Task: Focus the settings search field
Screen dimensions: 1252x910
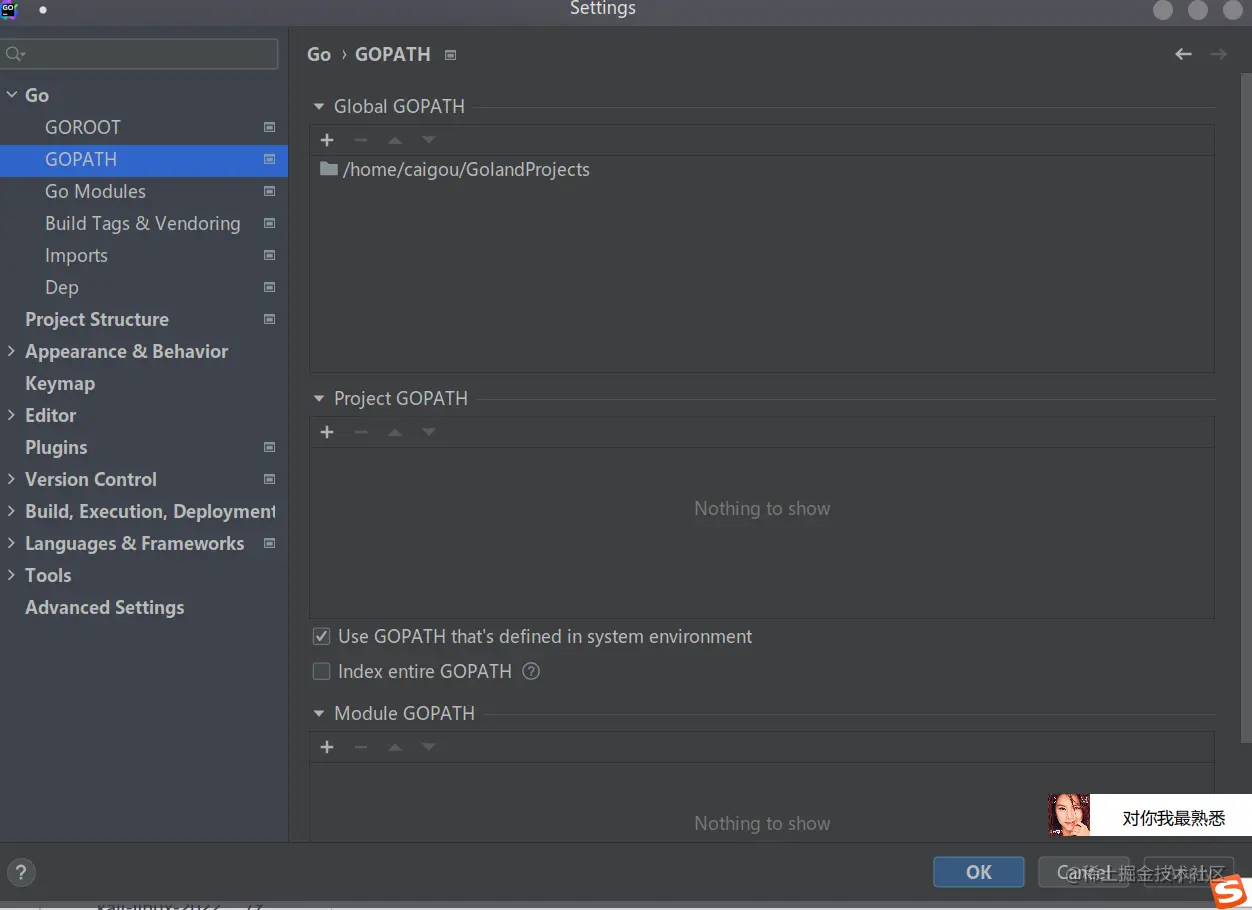Action: point(140,54)
